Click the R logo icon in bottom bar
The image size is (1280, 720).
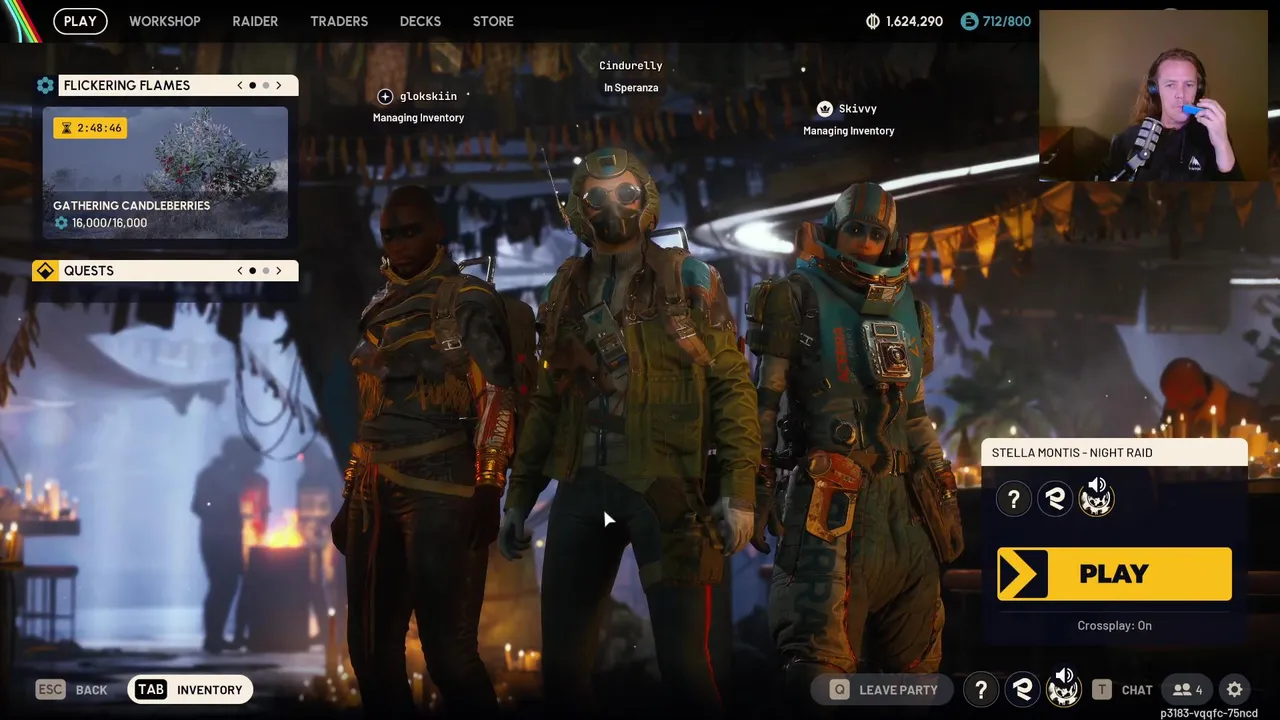[x=1022, y=689]
